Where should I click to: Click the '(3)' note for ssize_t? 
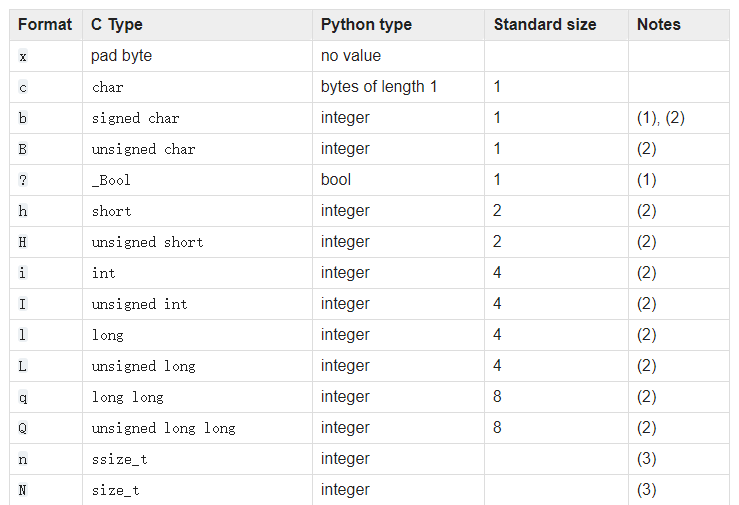(x=646, y=459)
